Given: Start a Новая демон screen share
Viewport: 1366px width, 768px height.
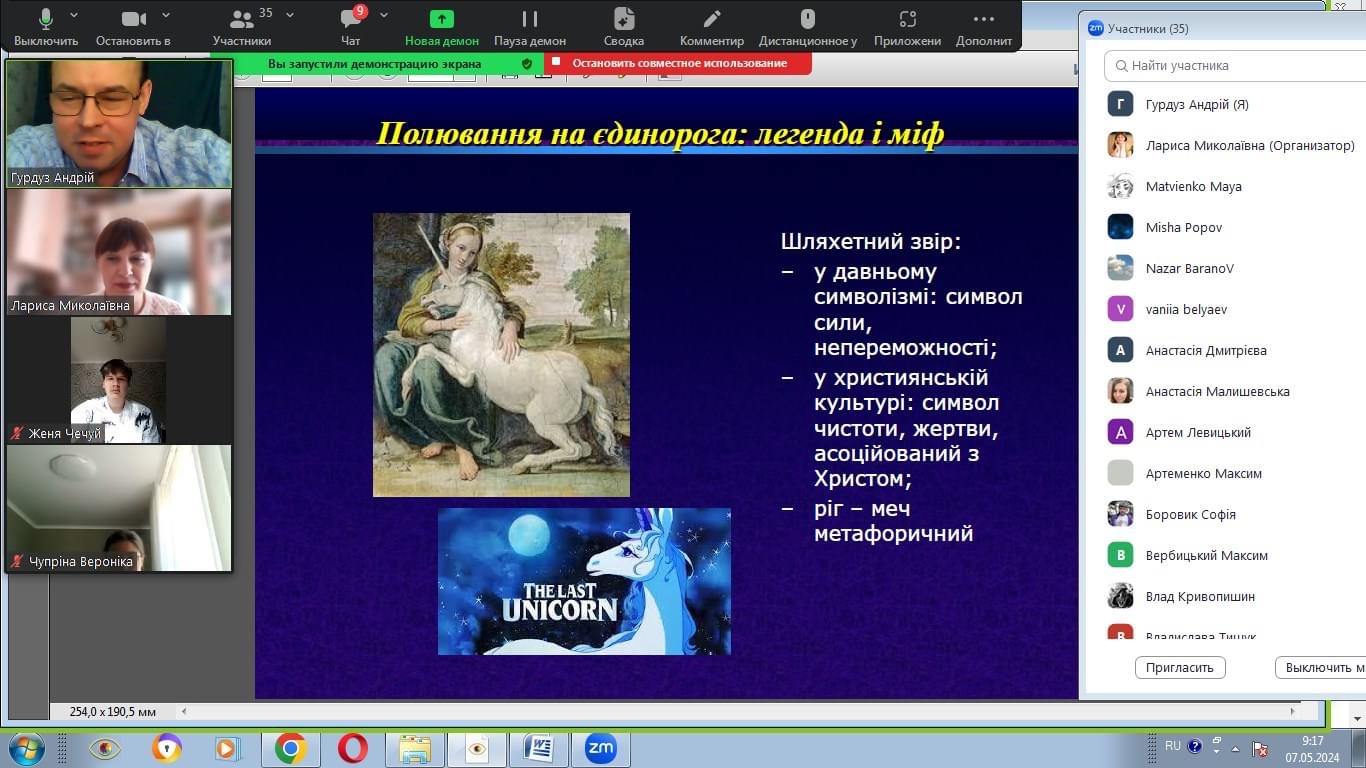Looking at the screenshot, I should pyautogui.click(x=441, y=27).
